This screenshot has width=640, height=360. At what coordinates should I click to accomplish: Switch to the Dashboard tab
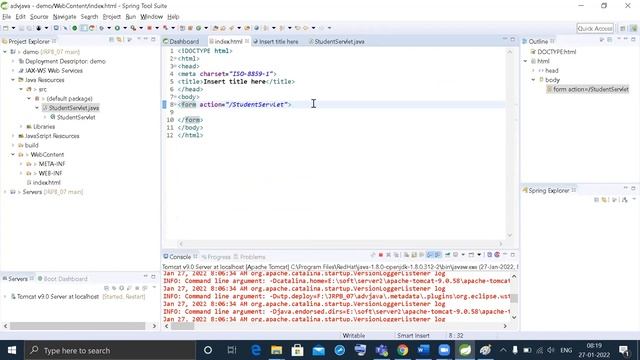181,42
